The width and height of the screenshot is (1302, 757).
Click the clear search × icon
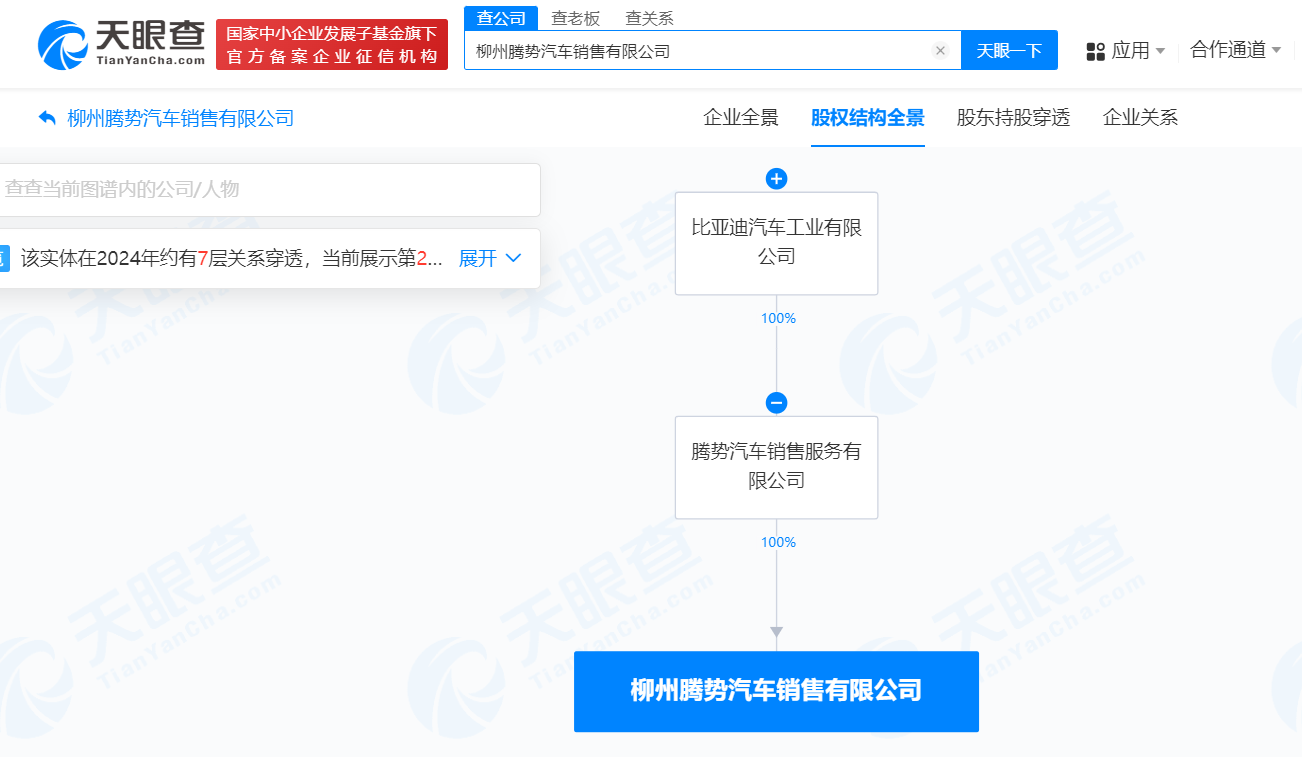(939, 50)
